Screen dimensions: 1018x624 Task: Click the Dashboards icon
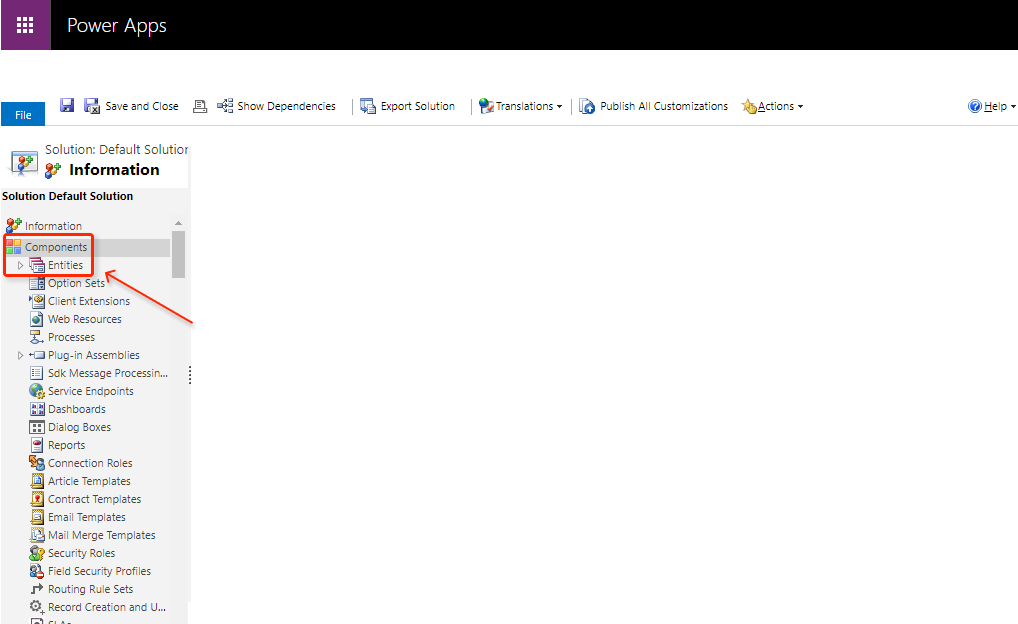(x=37, y=409)
